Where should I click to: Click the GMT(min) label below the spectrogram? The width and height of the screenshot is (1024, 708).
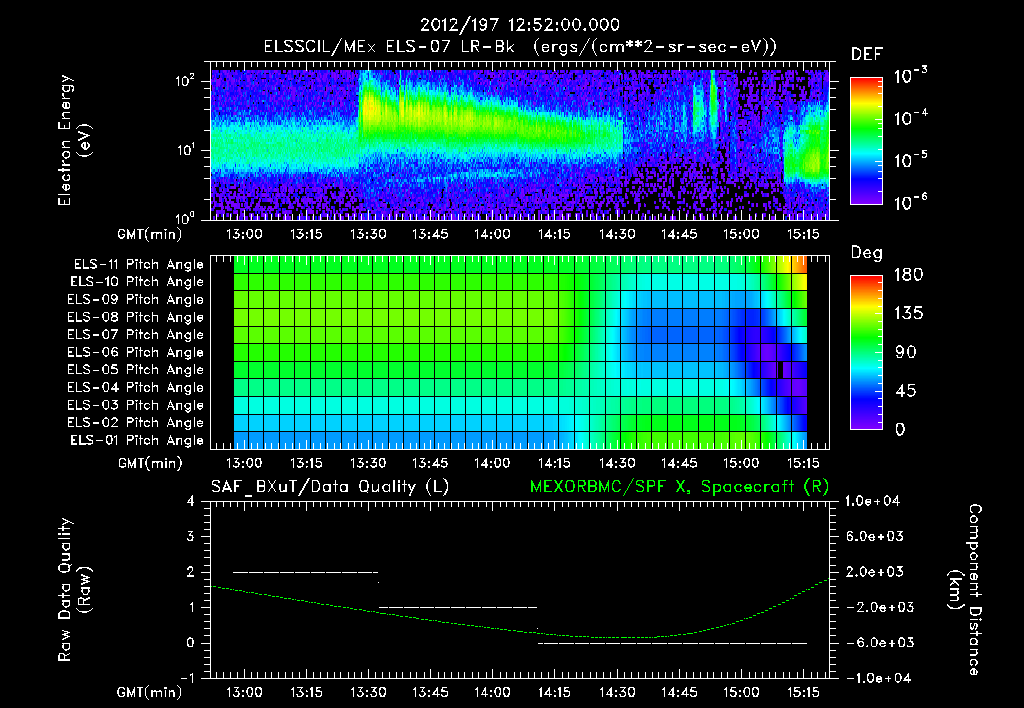(x=150, y=234)
